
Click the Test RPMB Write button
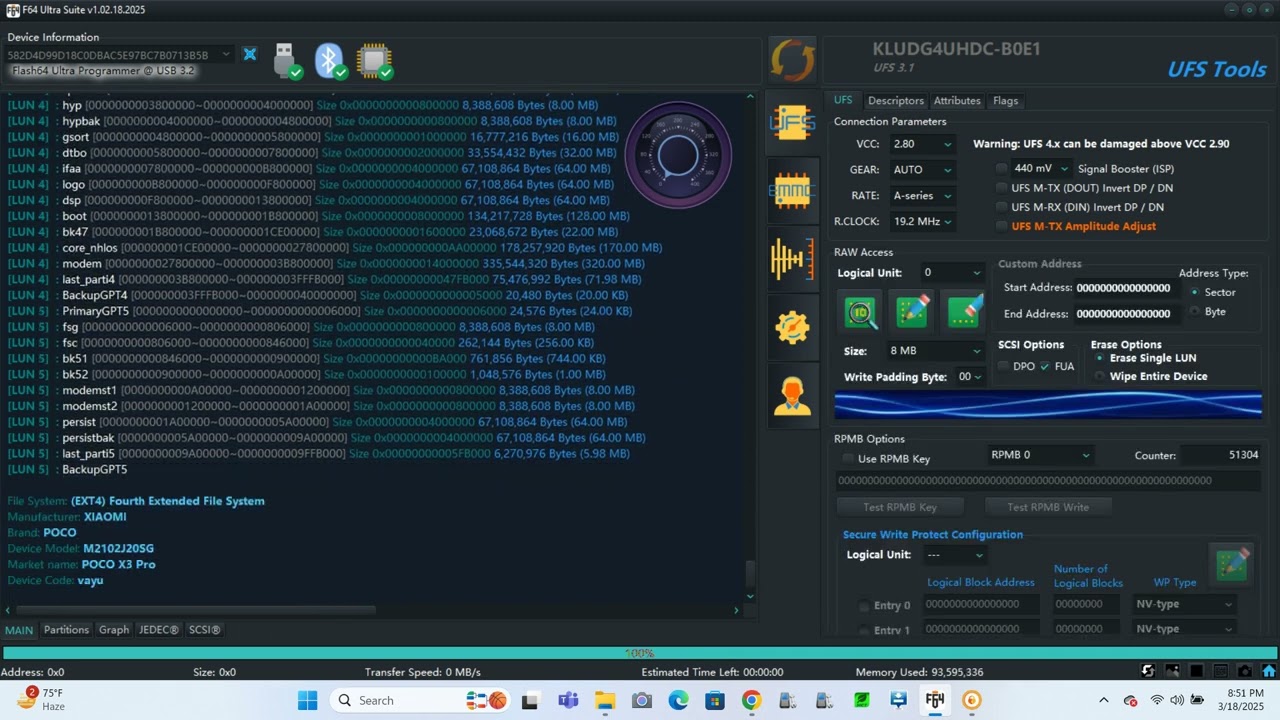coord(1048,507)
